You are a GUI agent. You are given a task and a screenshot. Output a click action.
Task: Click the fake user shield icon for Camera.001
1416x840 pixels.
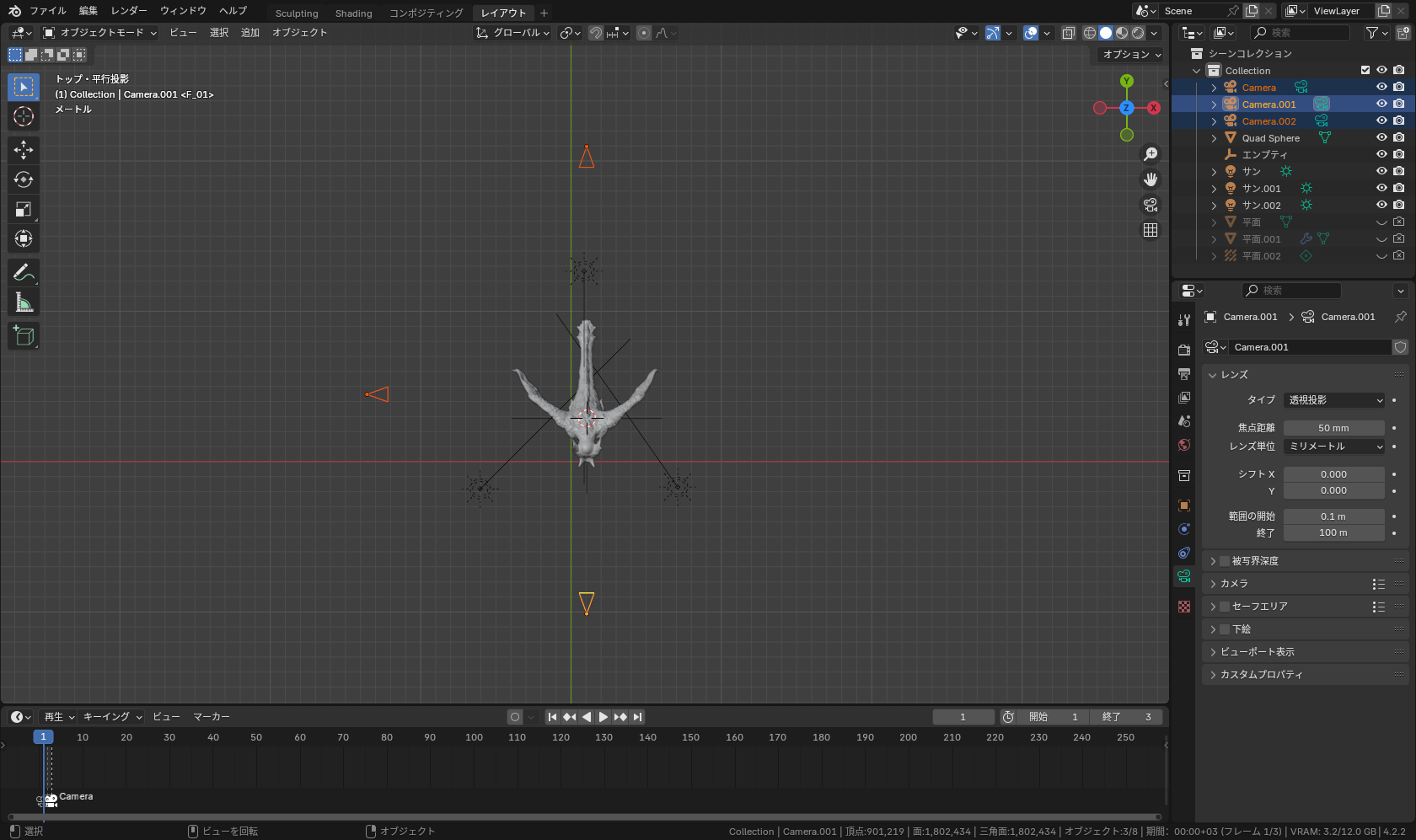(x=1400, y=347)
